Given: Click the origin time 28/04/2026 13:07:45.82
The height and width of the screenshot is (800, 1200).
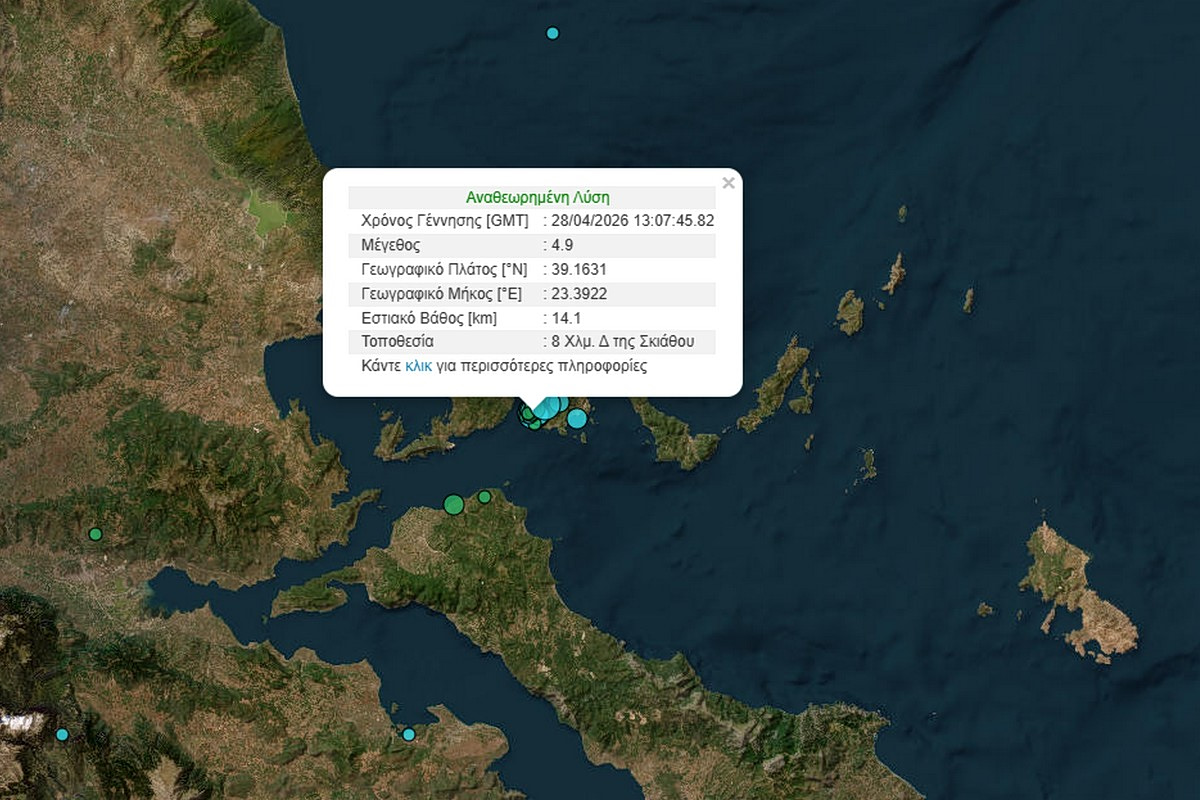Looking at the screenshot, I should 632,221.
